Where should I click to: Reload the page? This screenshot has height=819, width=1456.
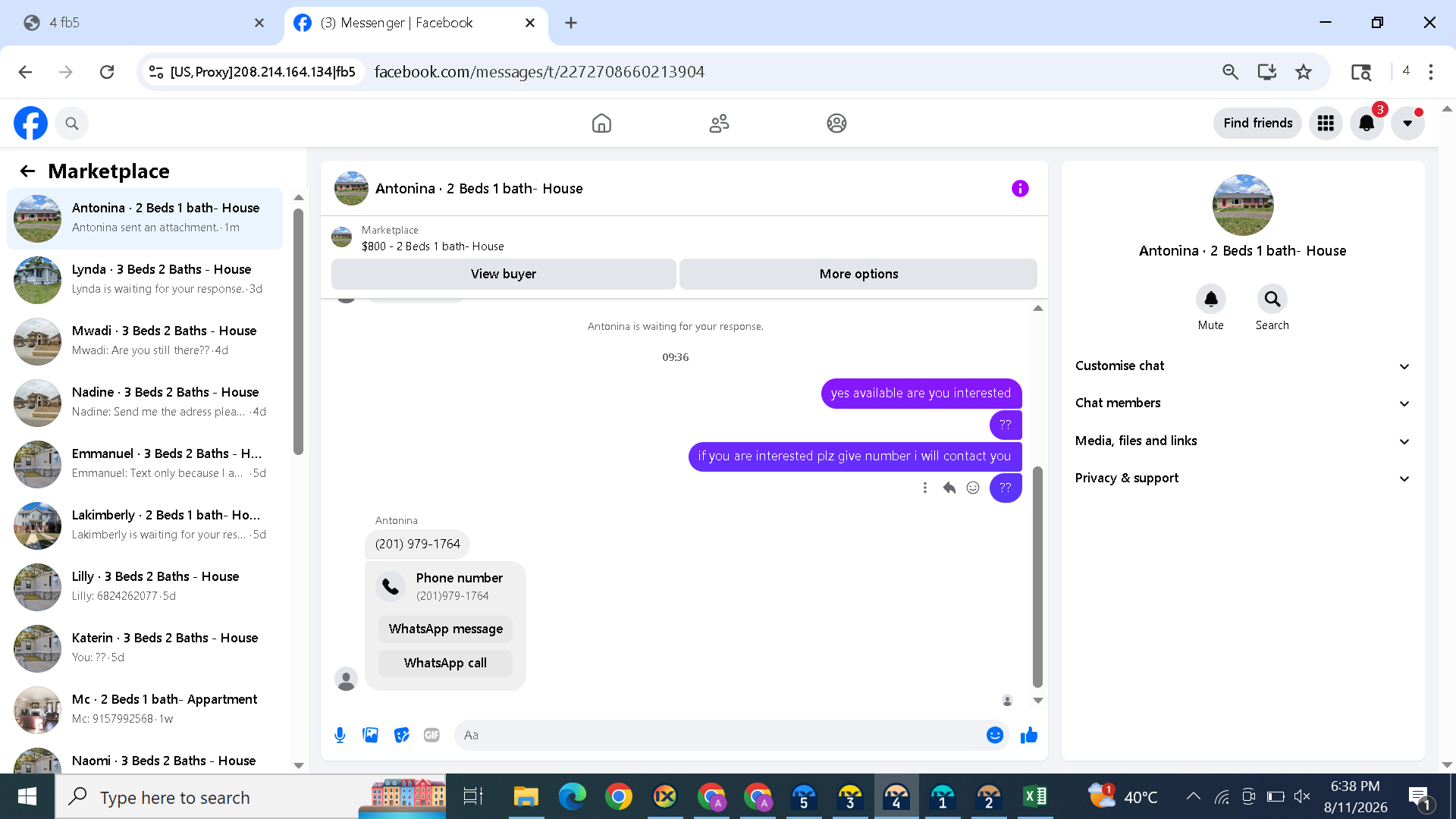click(107, 72)
